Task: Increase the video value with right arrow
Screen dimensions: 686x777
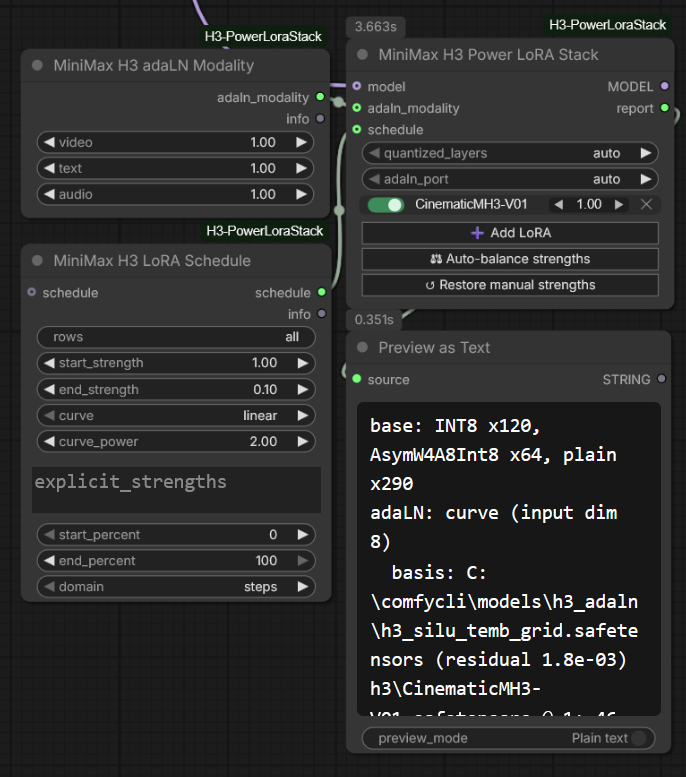Action: click(301, 142)
